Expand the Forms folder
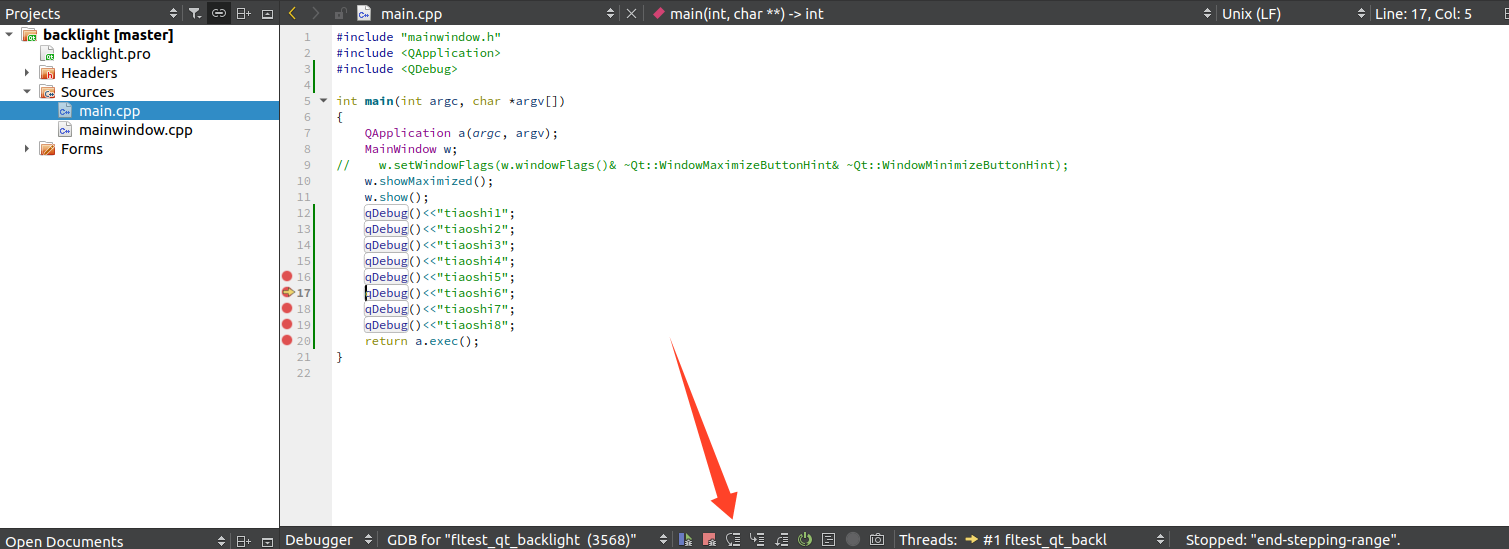1509x549 pixels. [28, 149]
